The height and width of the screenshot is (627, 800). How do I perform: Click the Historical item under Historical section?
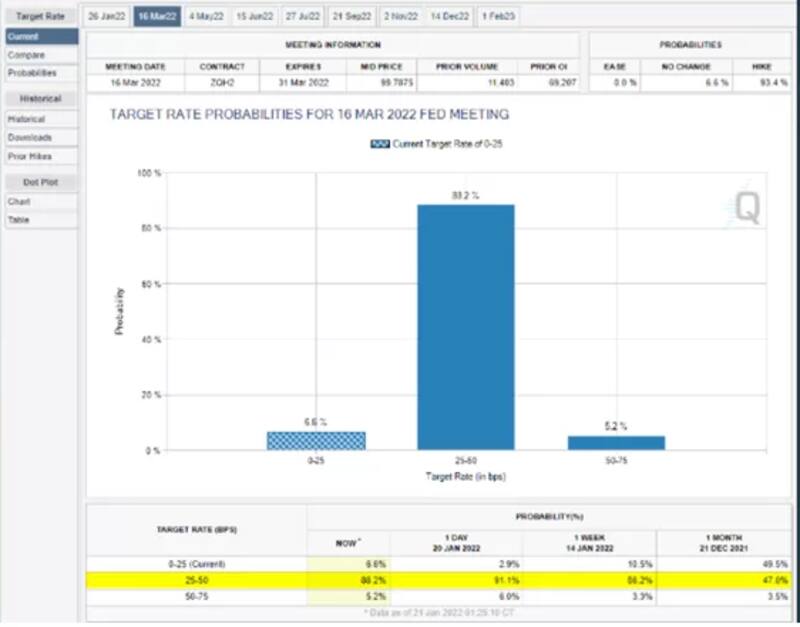[x=27, y=119]
